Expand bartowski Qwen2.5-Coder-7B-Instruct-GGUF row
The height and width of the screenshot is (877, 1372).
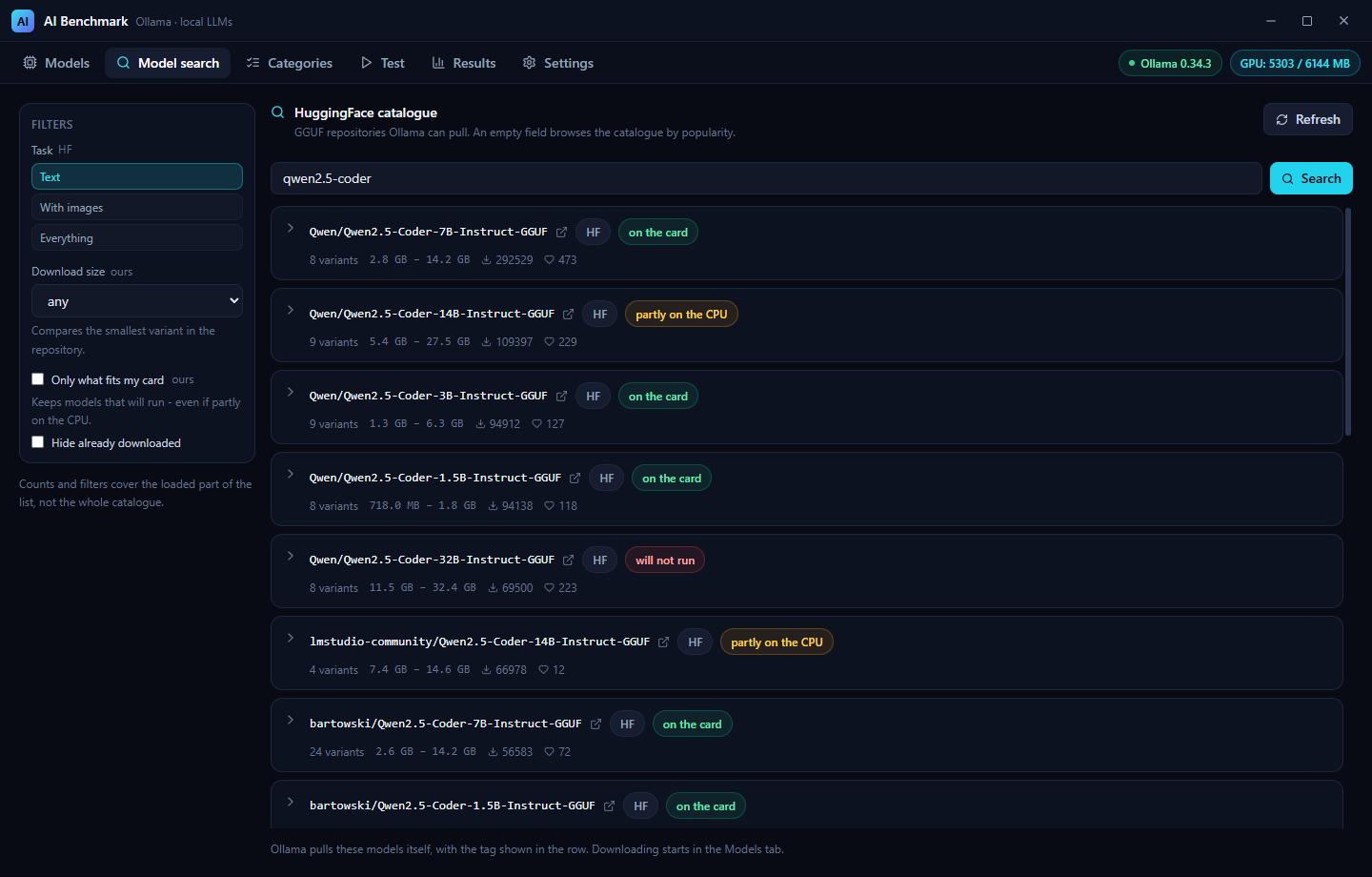point(291,720)
